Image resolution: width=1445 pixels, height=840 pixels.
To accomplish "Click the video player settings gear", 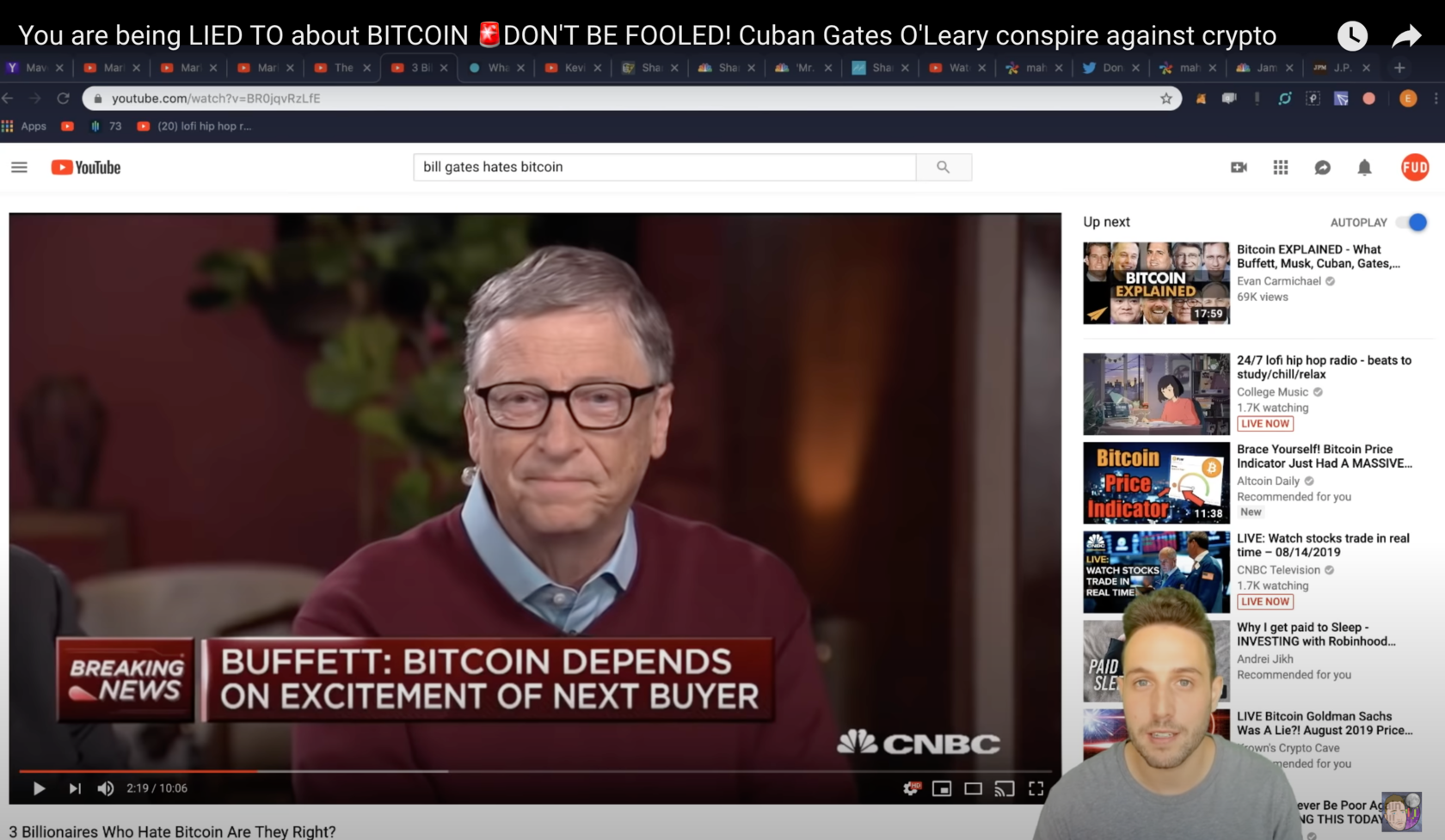I will tap(911, 788).
